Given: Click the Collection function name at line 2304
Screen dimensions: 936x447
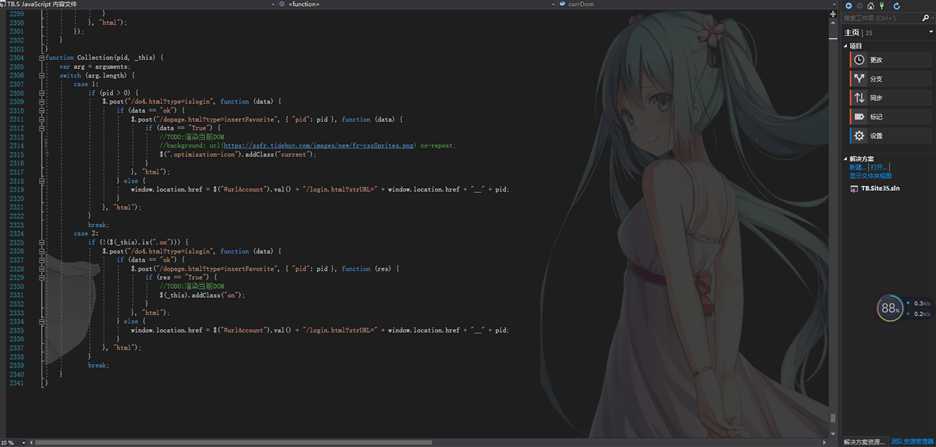Looking at the screenshot, I should pos(98,58).
